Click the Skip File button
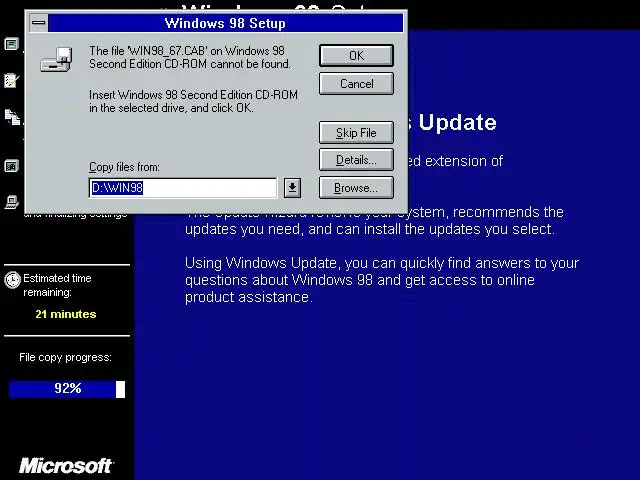This screenshot has height=480, width=640. click(x=356, y=133)
